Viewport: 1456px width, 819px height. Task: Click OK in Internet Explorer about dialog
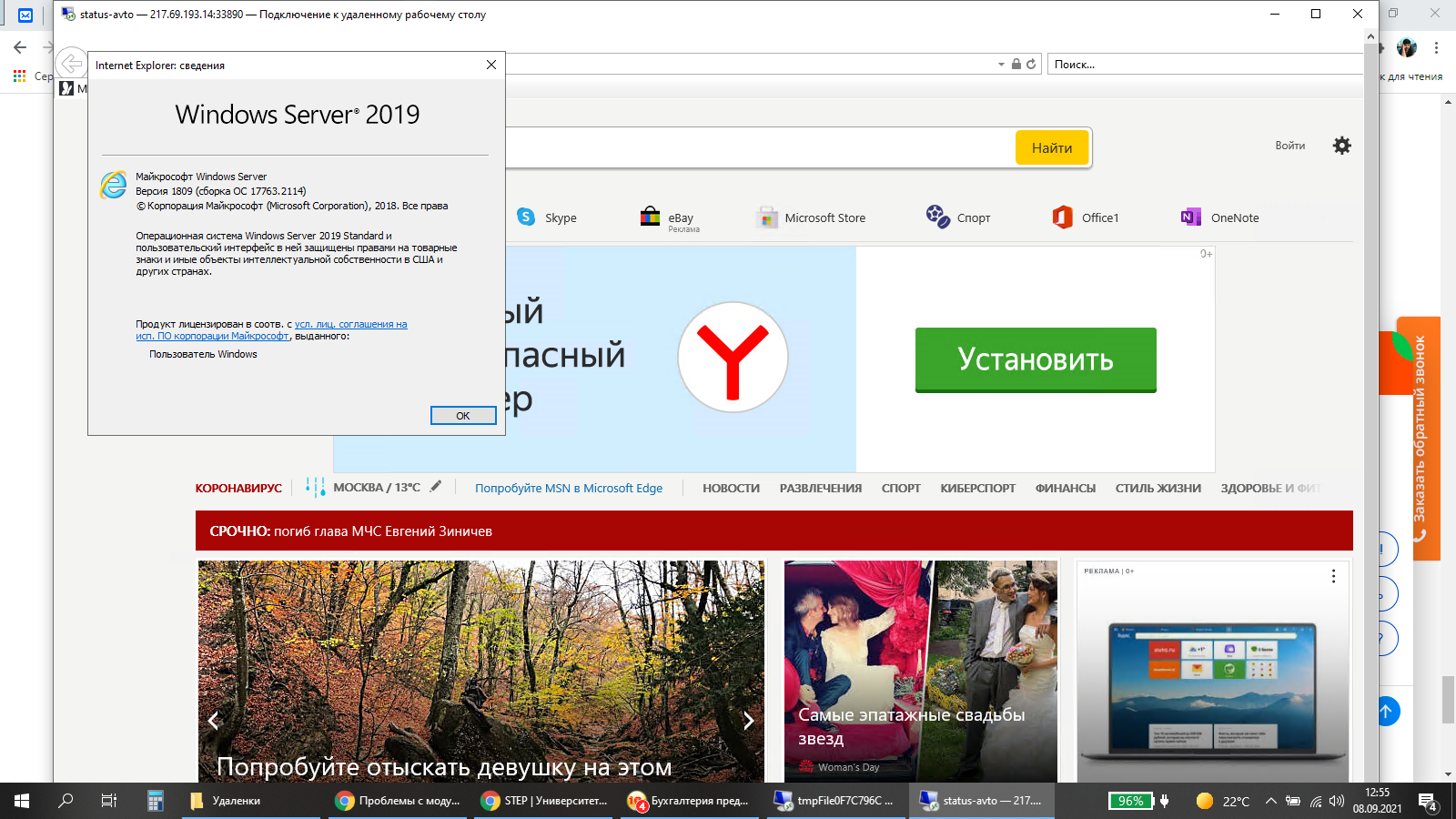tap(463, 416)
